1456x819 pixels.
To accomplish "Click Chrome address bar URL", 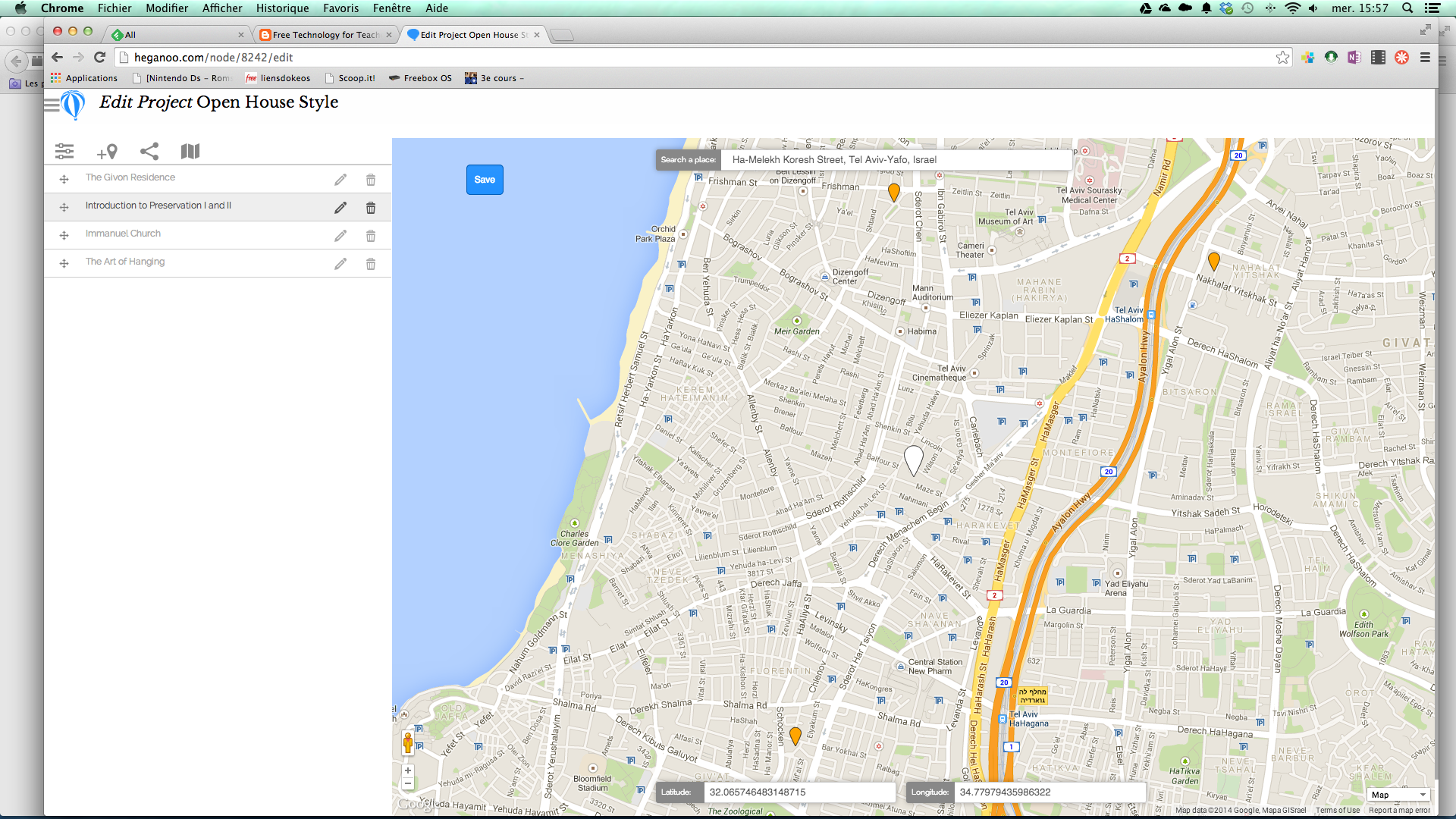I will (x=213, y=58).
